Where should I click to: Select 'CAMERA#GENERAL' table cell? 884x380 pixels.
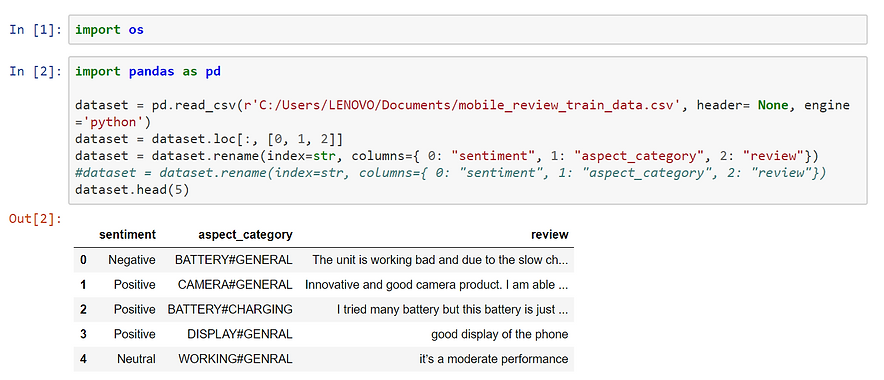point(235,285)
